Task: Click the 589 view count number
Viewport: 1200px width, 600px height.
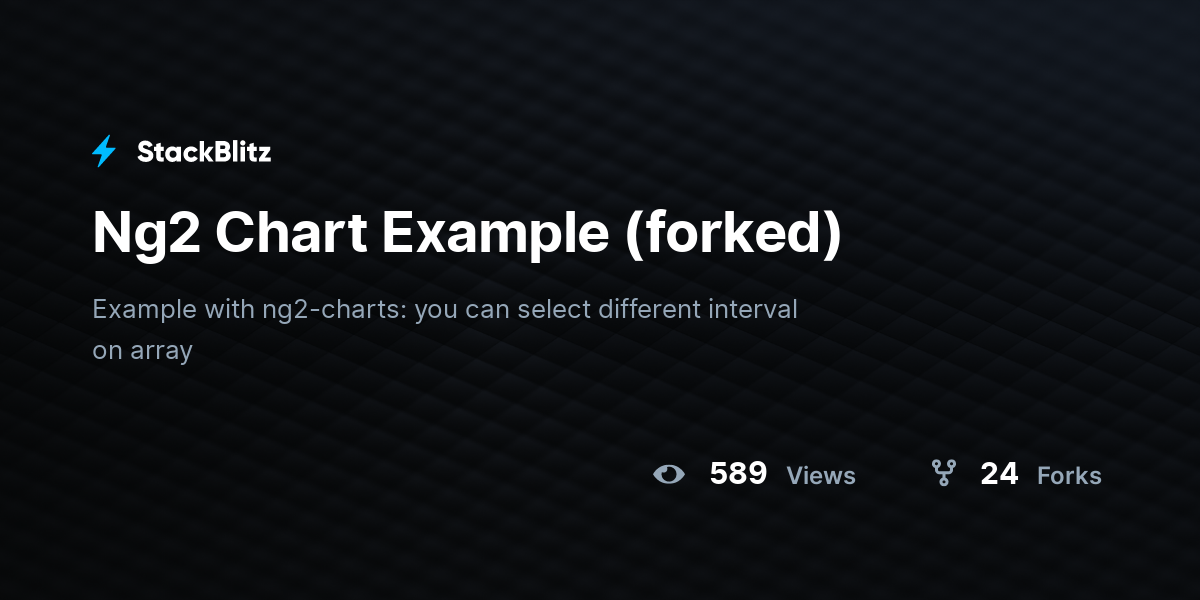Action: 738,474
